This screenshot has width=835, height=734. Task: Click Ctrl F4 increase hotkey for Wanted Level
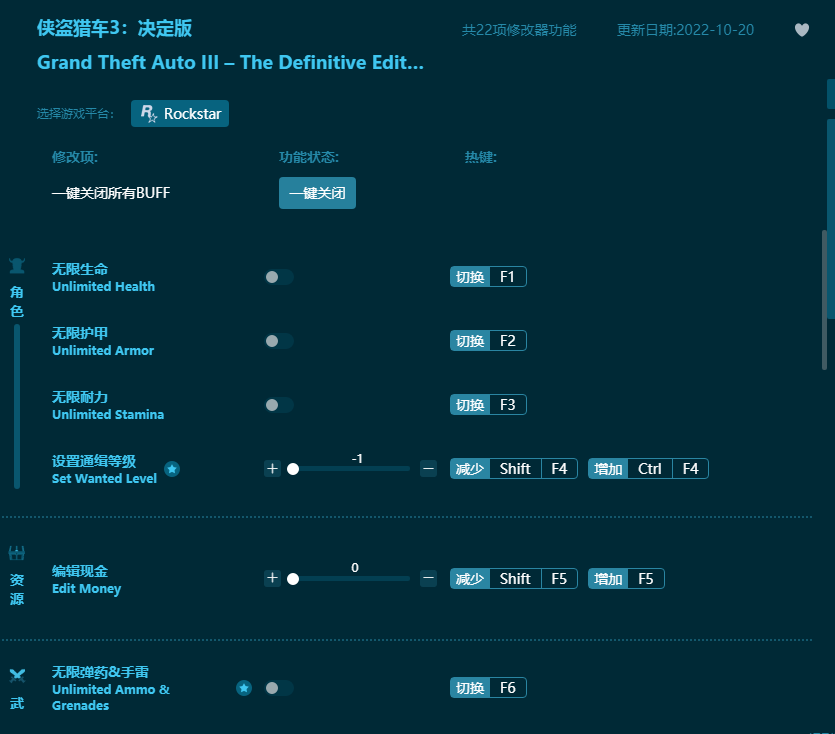(x=648, y=469)
